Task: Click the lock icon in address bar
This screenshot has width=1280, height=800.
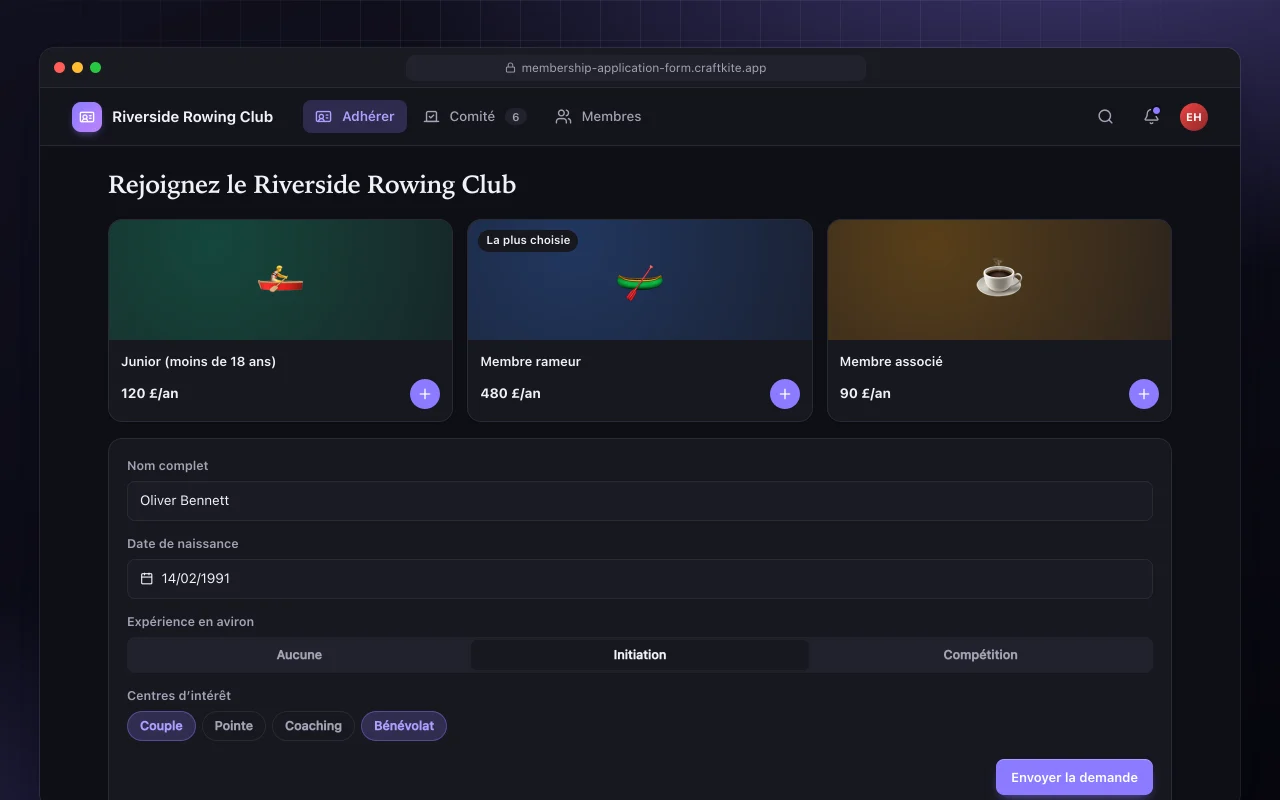Action: coord(510,68)
